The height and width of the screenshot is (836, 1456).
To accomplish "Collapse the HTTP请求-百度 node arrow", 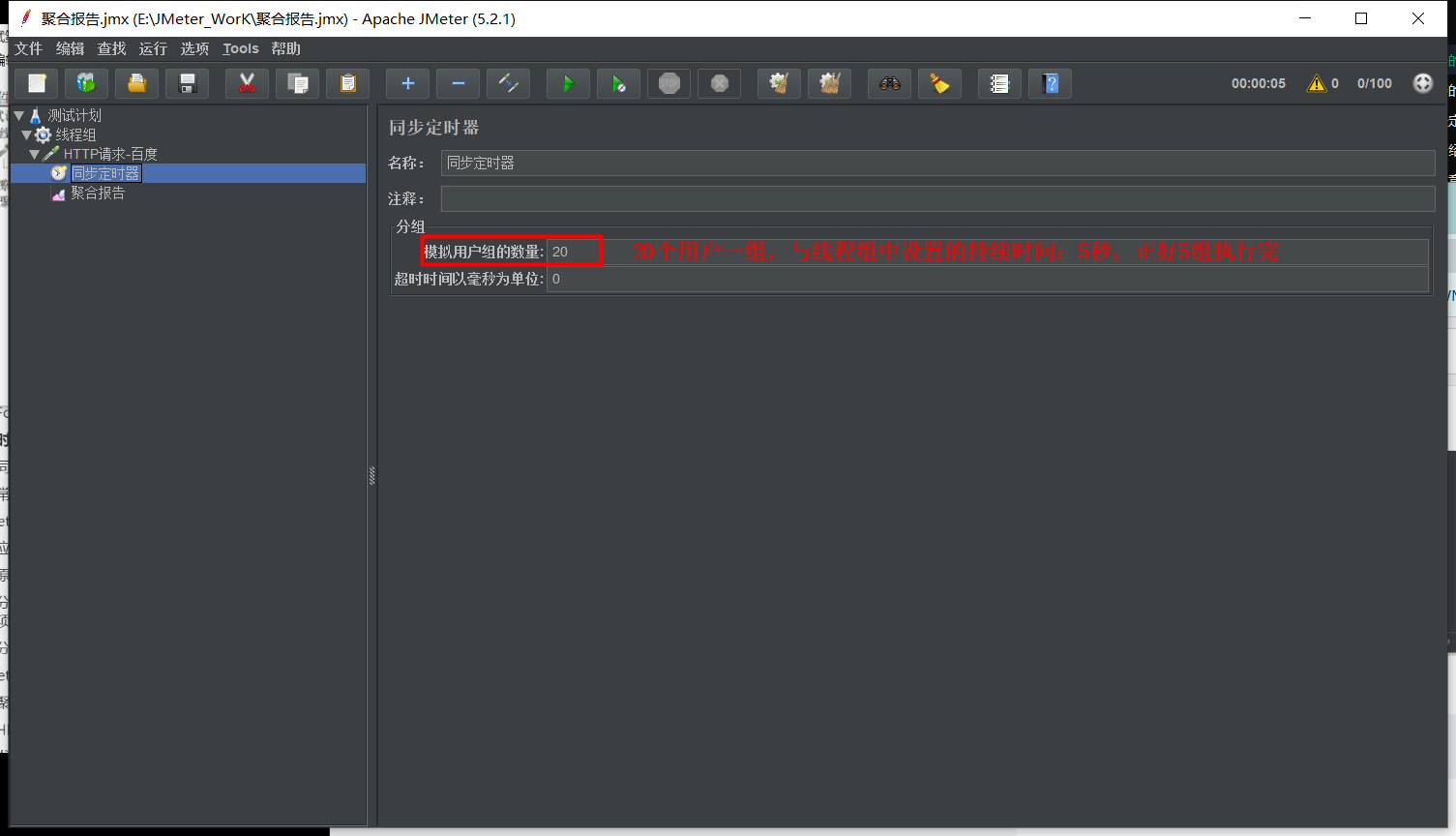I will click(34, 154).
